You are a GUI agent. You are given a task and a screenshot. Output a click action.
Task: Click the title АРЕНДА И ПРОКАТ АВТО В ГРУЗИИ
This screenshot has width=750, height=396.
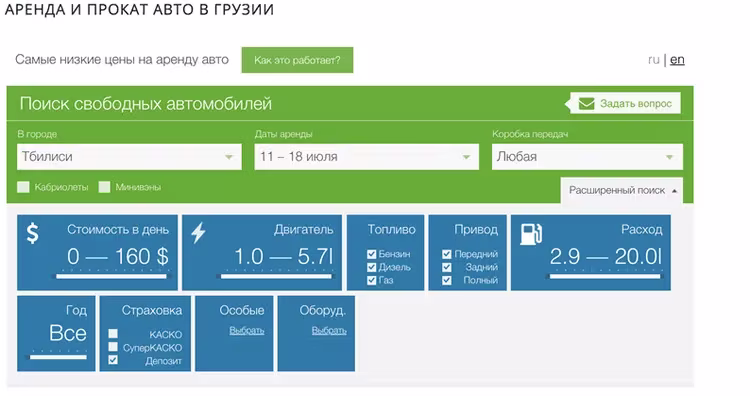(x=139, y=10)
